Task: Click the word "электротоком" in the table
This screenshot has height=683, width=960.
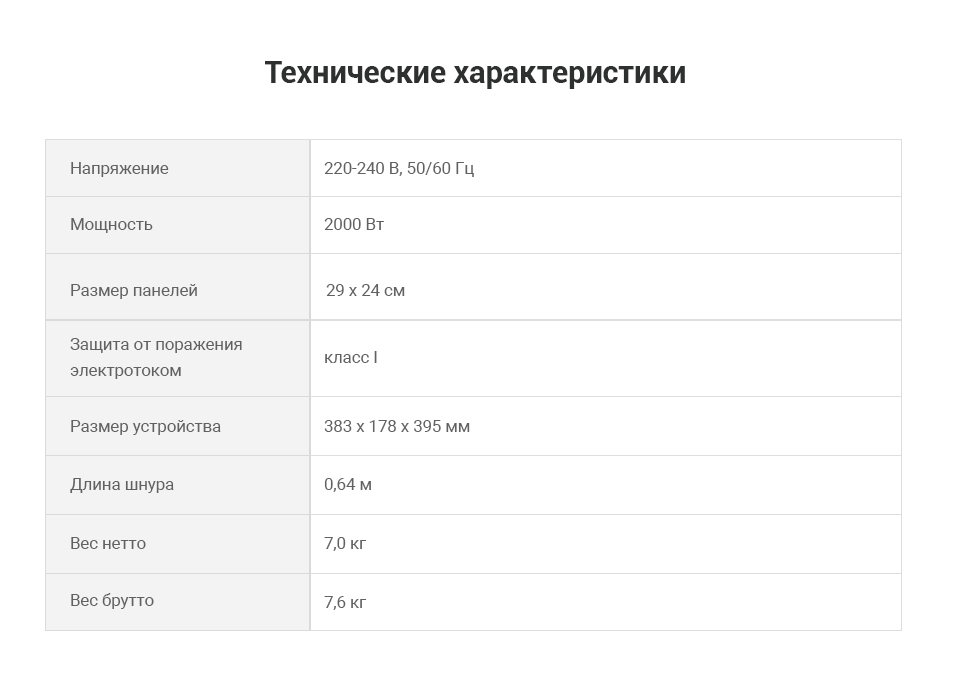Action: pos(126,370)
